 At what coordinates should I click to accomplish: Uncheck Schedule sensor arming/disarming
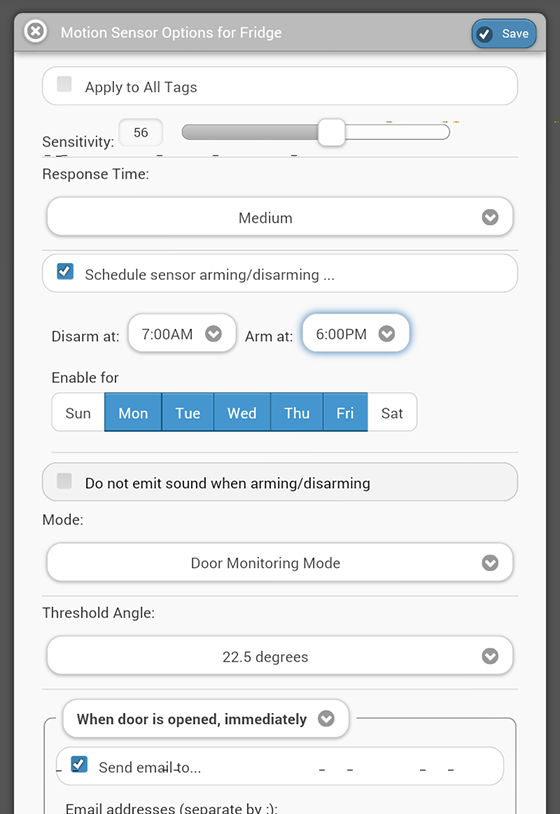65,272
